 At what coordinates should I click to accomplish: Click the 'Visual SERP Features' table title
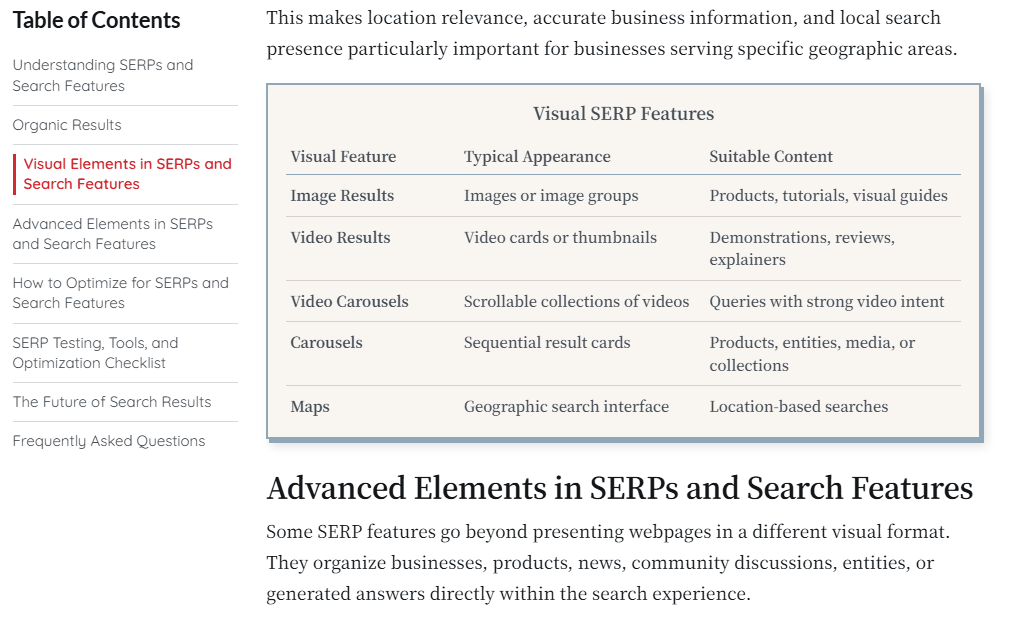coord(623,113)
